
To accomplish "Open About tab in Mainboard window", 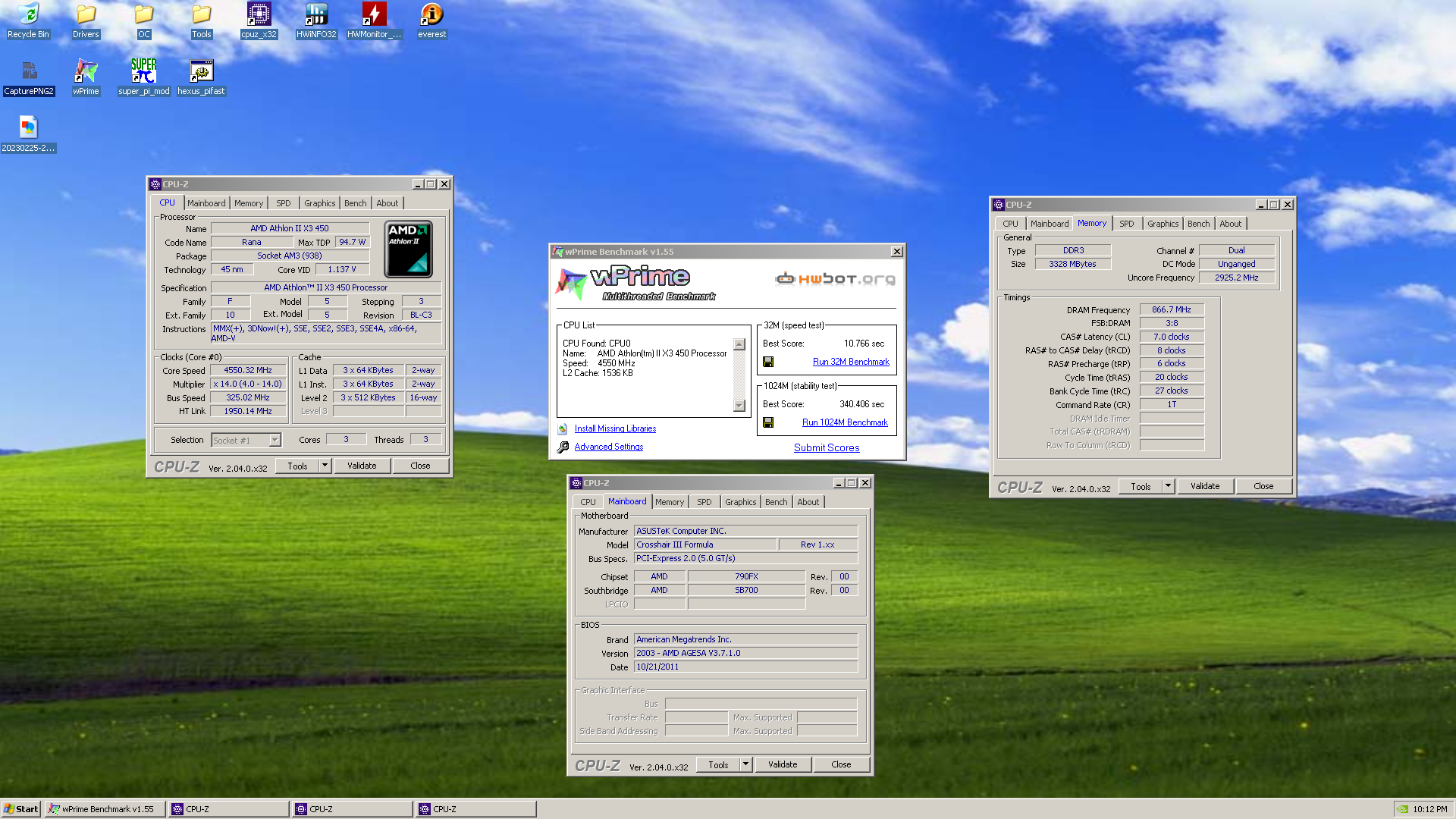I will click(808, 502).
